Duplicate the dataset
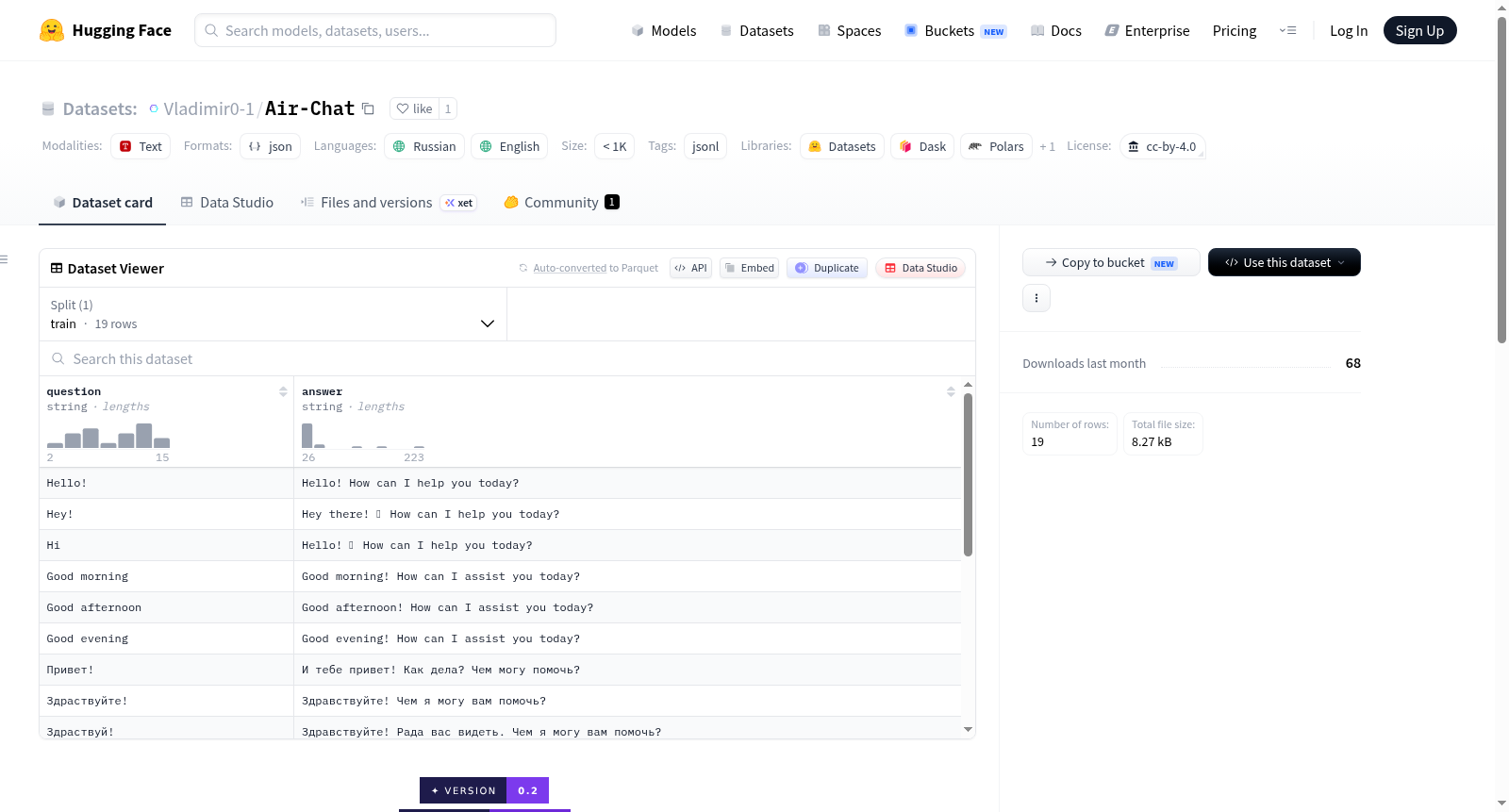 pyautogui.click(x=827, y=268)
